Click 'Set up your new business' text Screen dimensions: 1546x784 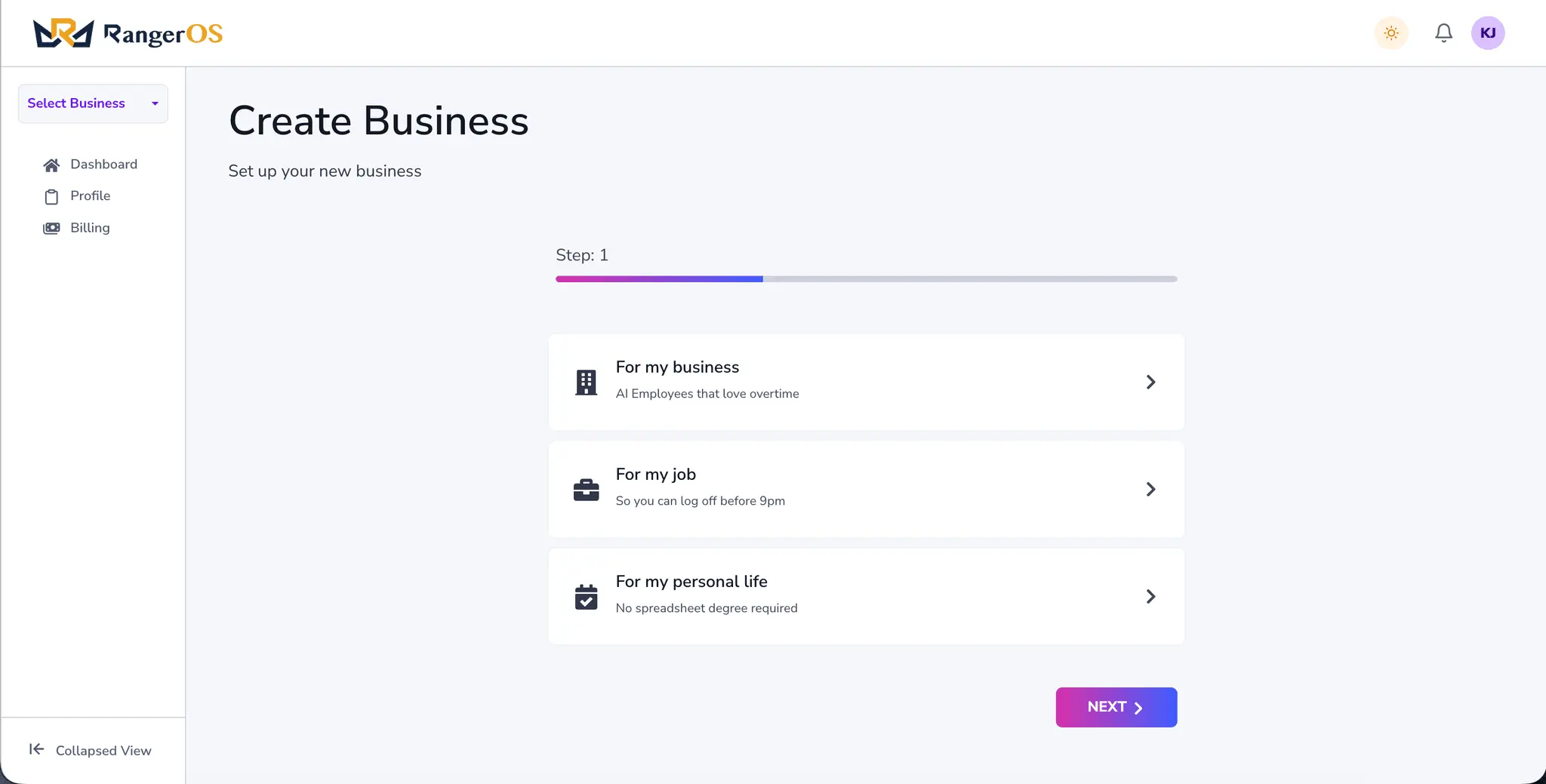[325, 171]
